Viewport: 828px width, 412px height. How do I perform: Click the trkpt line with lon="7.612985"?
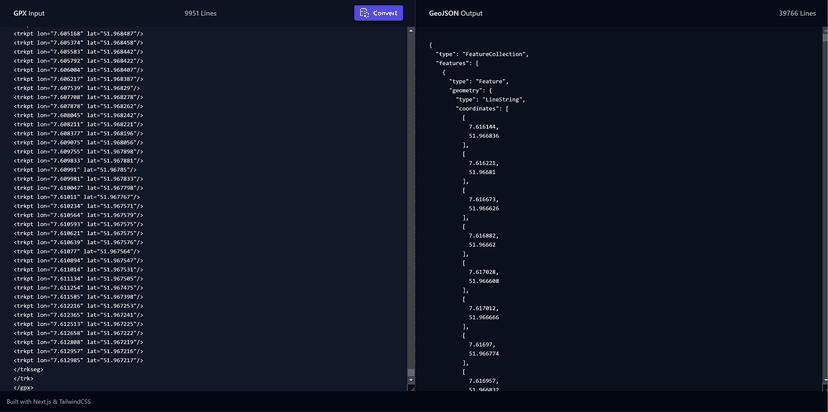click(x=78, y=360)
